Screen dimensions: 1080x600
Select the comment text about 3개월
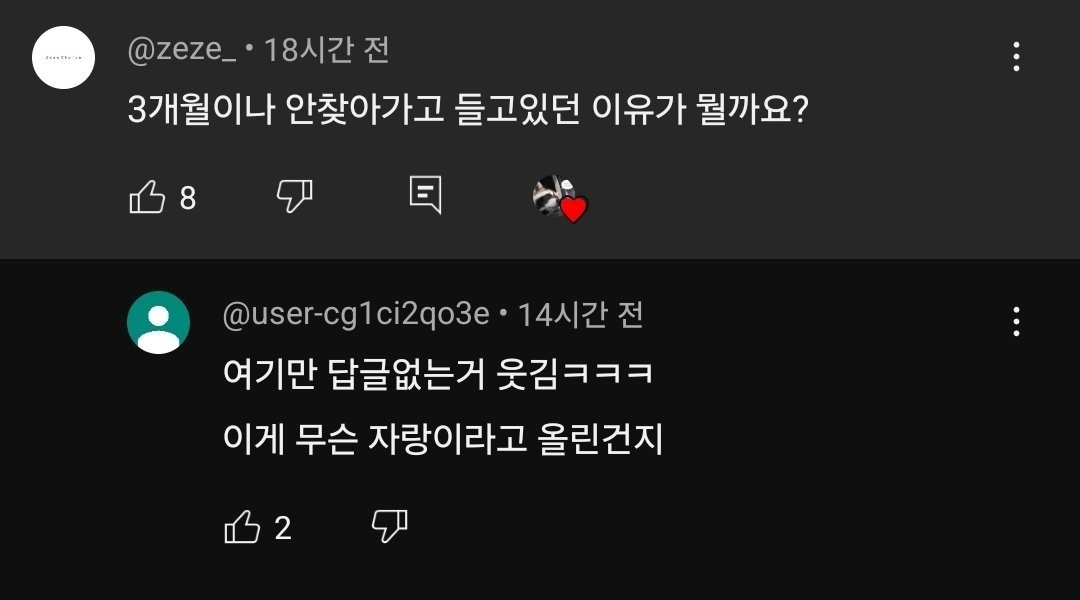[468, 109]
